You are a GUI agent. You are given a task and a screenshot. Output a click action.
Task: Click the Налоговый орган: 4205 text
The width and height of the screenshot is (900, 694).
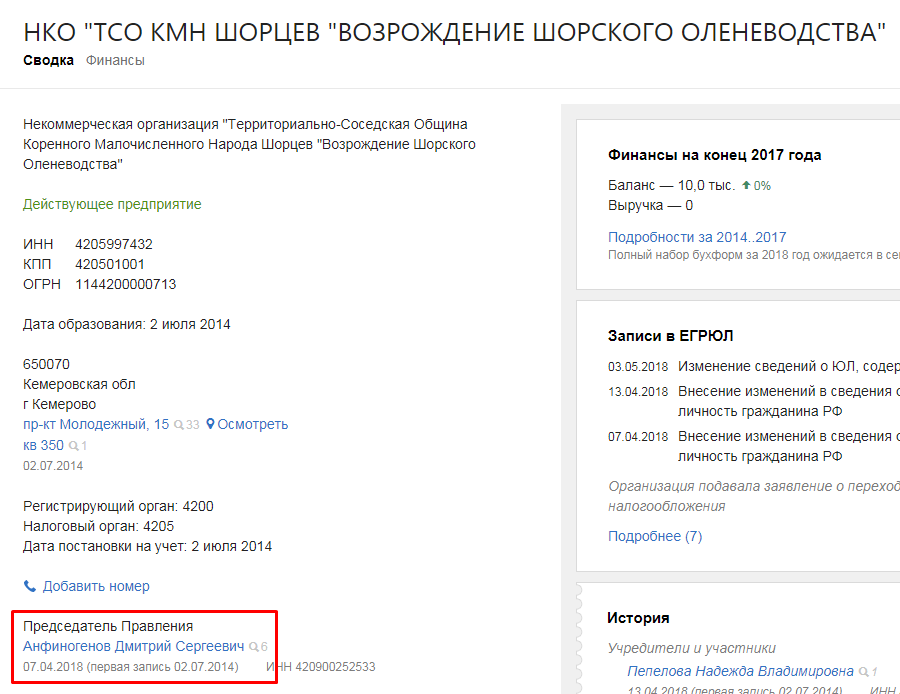click(98, 526)
